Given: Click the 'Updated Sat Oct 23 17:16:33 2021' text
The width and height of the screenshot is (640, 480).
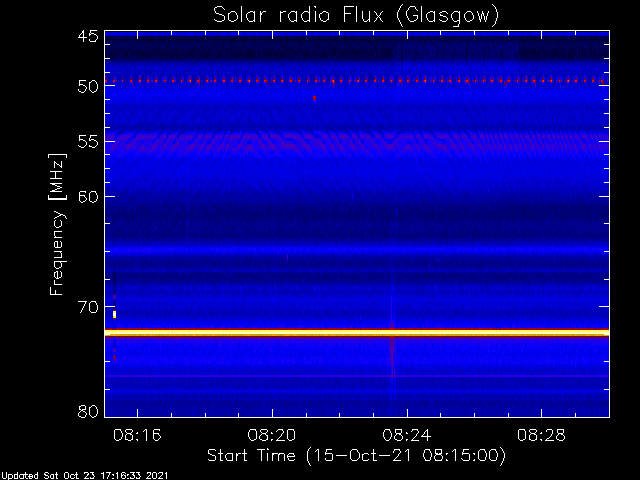Looking at the screenshot, I should tap(84, 476).
